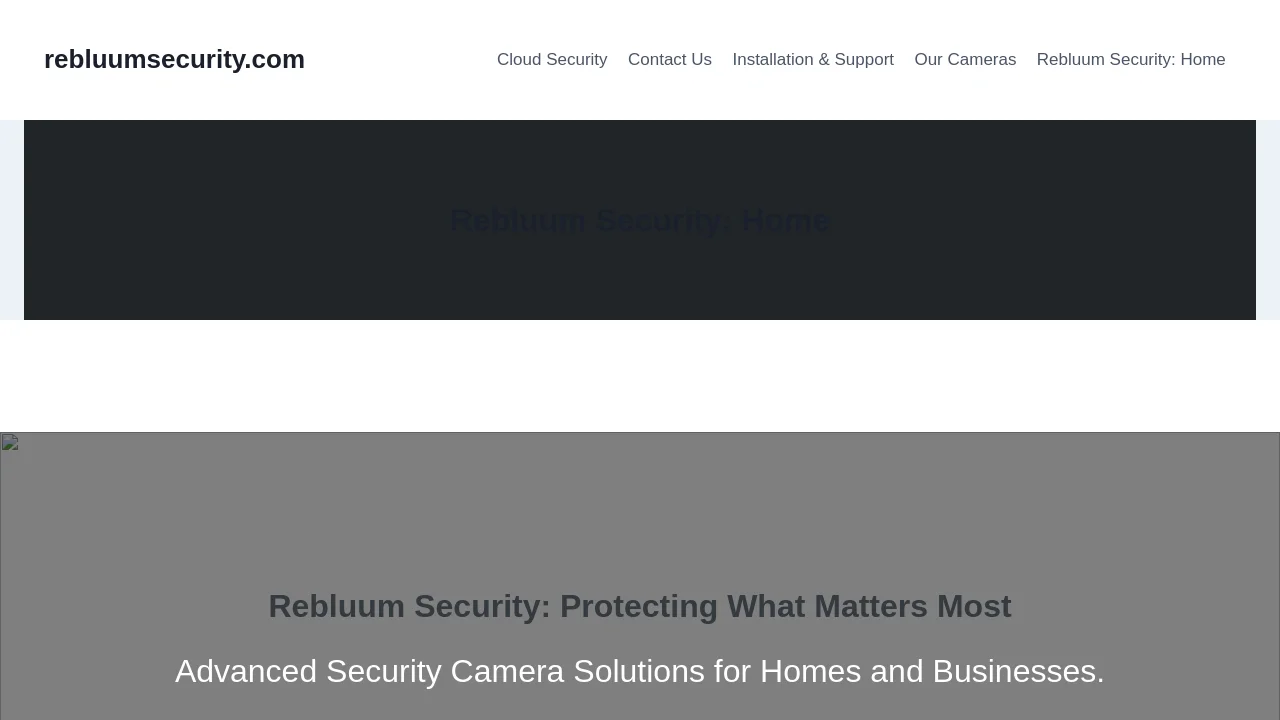1280x720 pixels.
Task: Click the light blue strip left of banner
Action: 11,220
